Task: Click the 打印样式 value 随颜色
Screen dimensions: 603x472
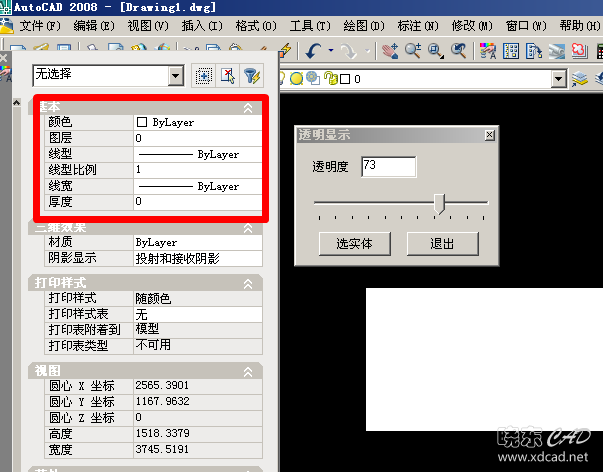Action: (x=198, y=299)
